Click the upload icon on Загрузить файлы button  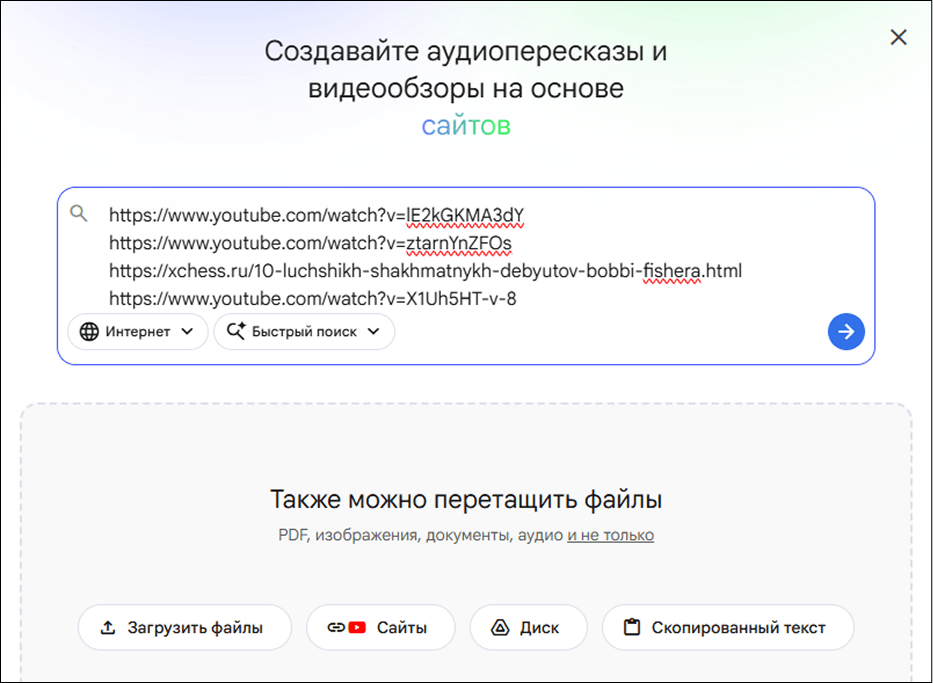tap(107, 627)
